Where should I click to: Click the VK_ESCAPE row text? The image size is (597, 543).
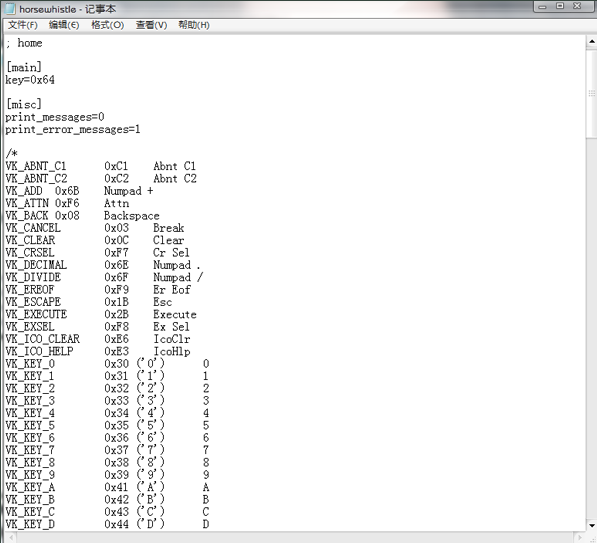[x=89, y=302]
